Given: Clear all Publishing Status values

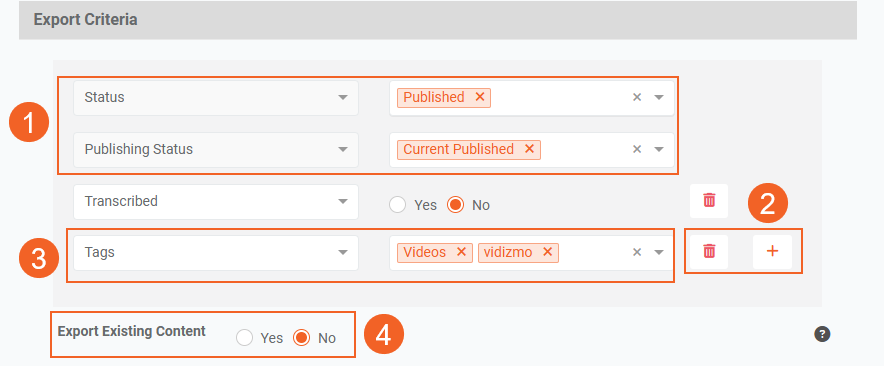Looking at the screenshot, I should (637, 149).
